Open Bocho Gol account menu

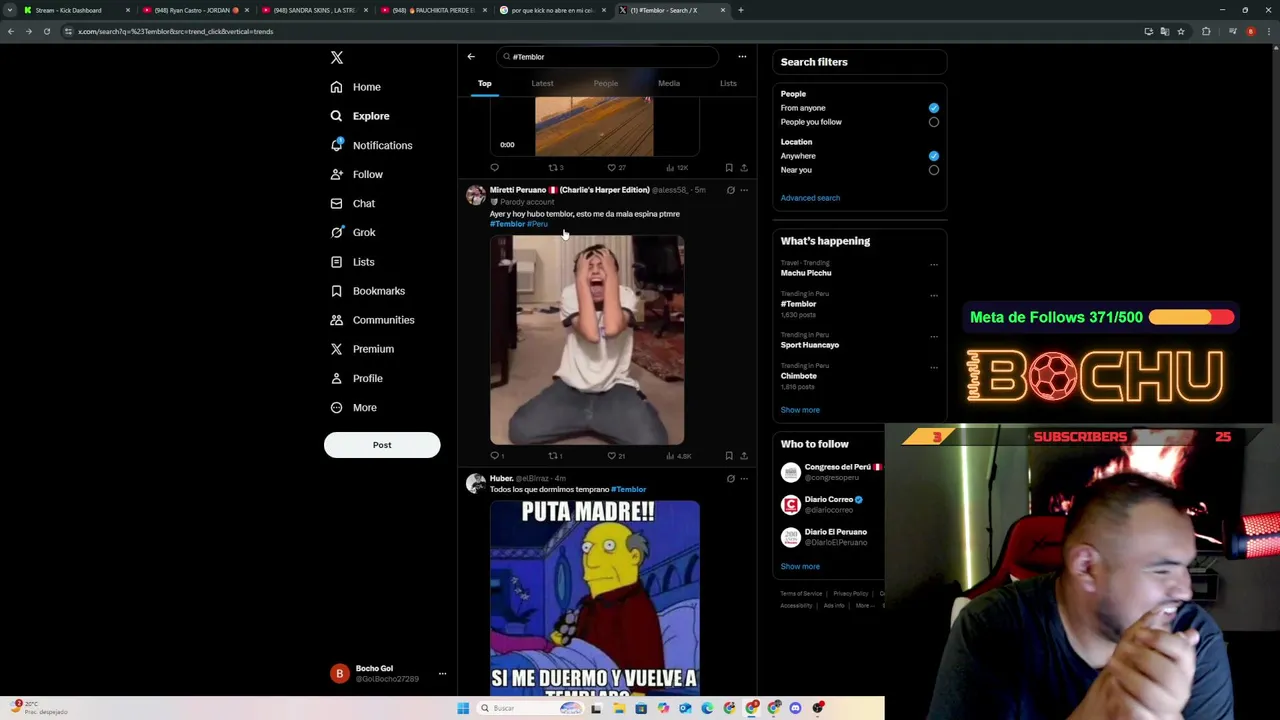(387, 674)
